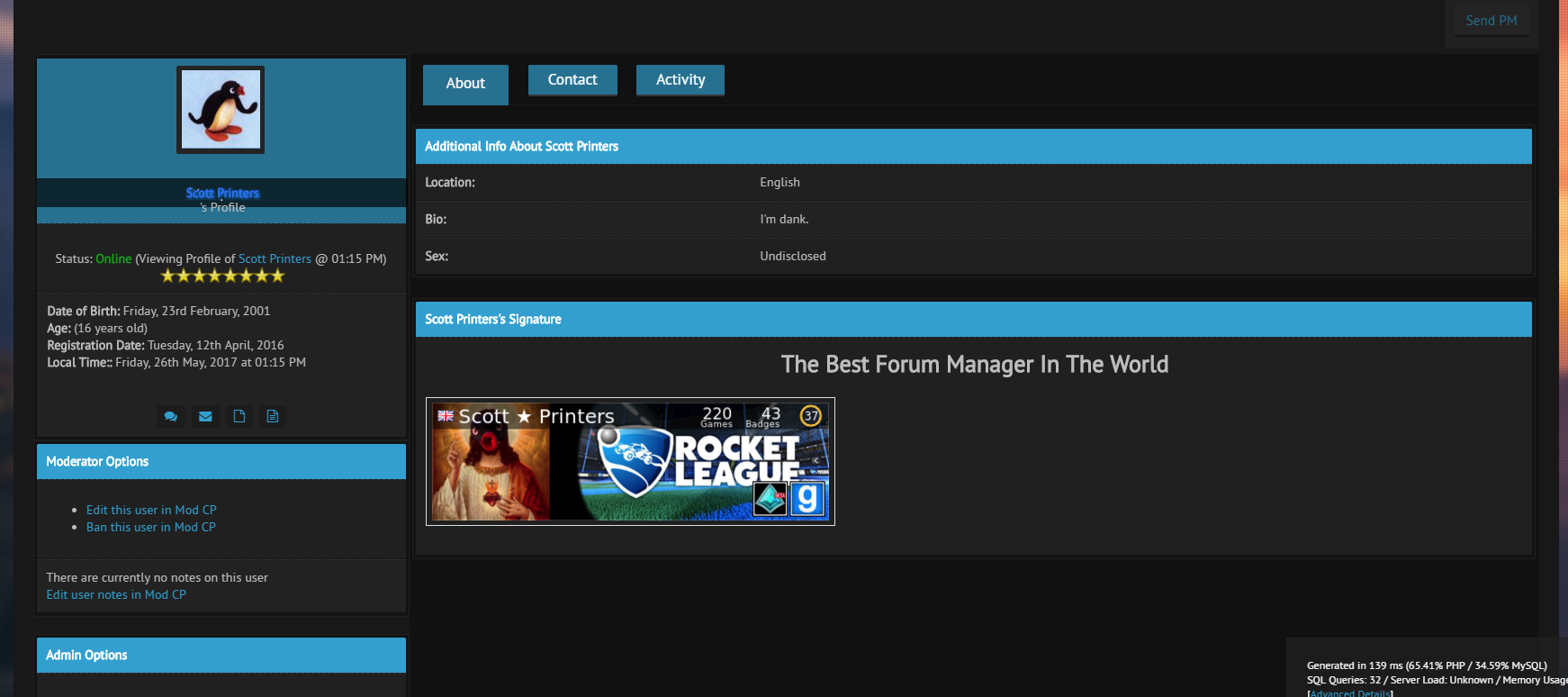Click Edit this user in Mod CP
Screen dimensions: 1568x697
pos(151,510)
